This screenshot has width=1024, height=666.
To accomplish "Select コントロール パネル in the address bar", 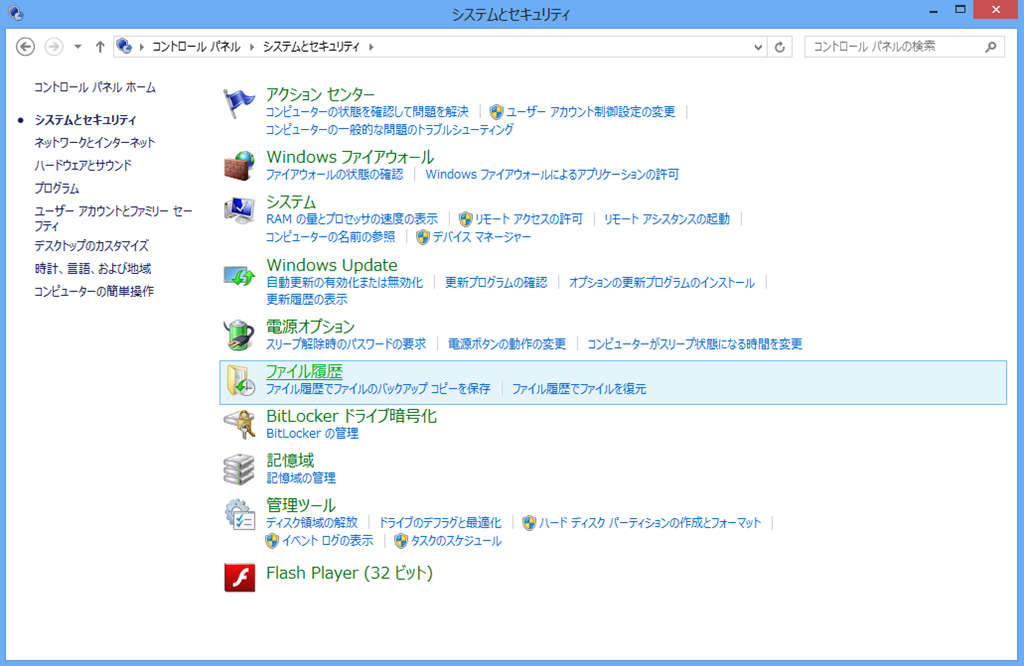I will coord(196,47).
